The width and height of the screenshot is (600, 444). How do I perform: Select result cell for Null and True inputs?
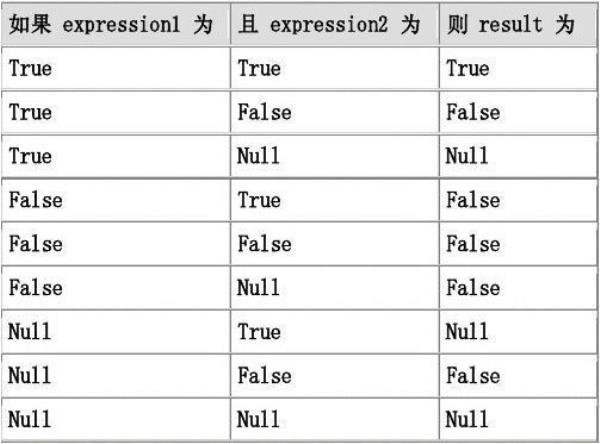pos(518,332)
